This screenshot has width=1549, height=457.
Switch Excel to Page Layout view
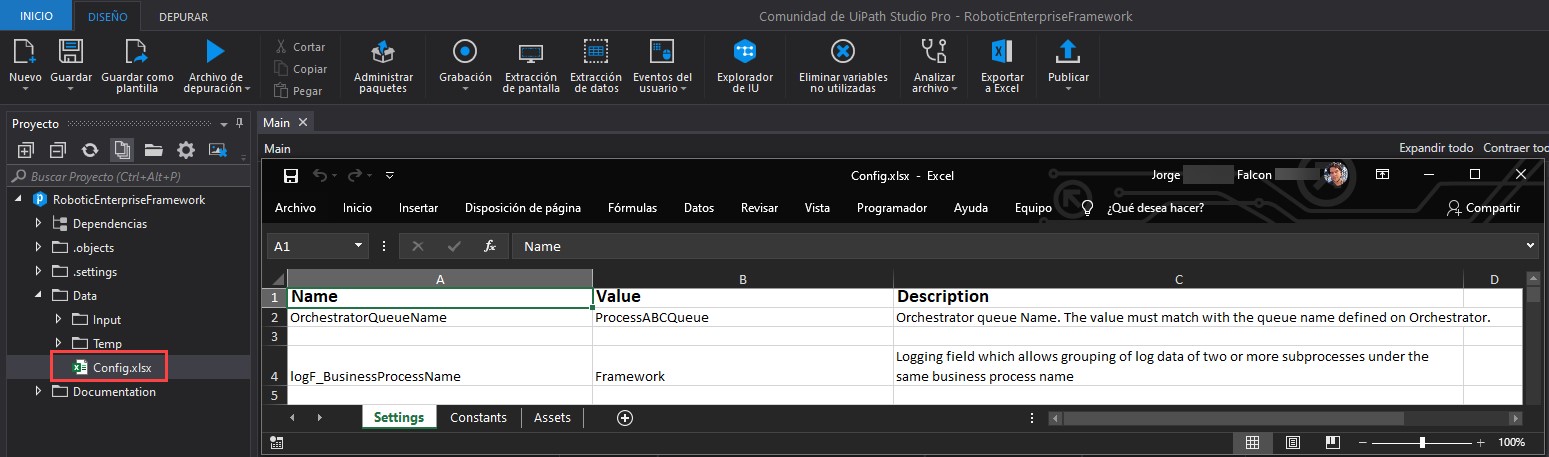(x=1292, y=442)
